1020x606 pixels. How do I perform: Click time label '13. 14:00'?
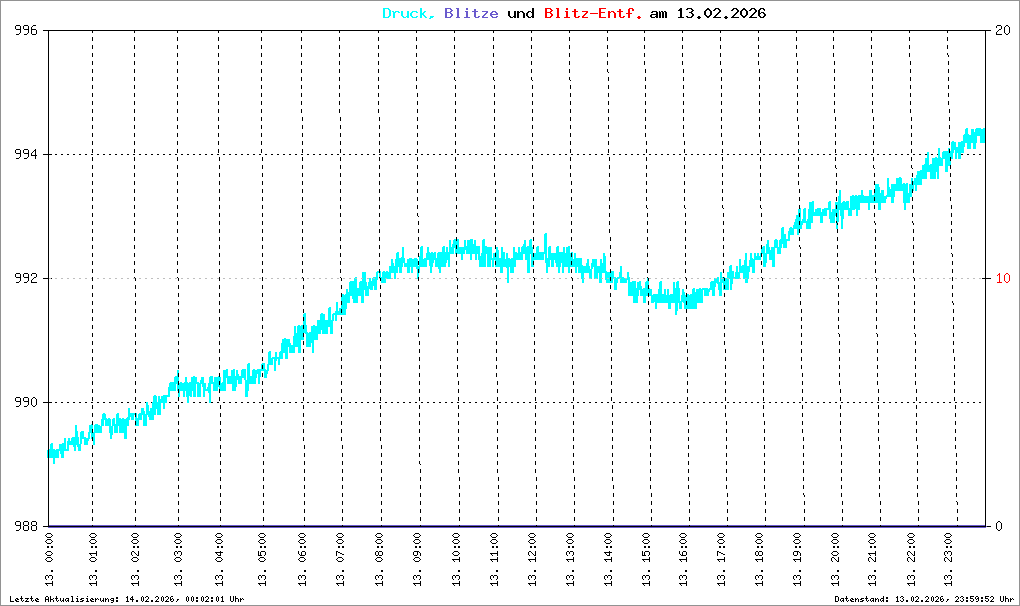click(x=610, y=559)
